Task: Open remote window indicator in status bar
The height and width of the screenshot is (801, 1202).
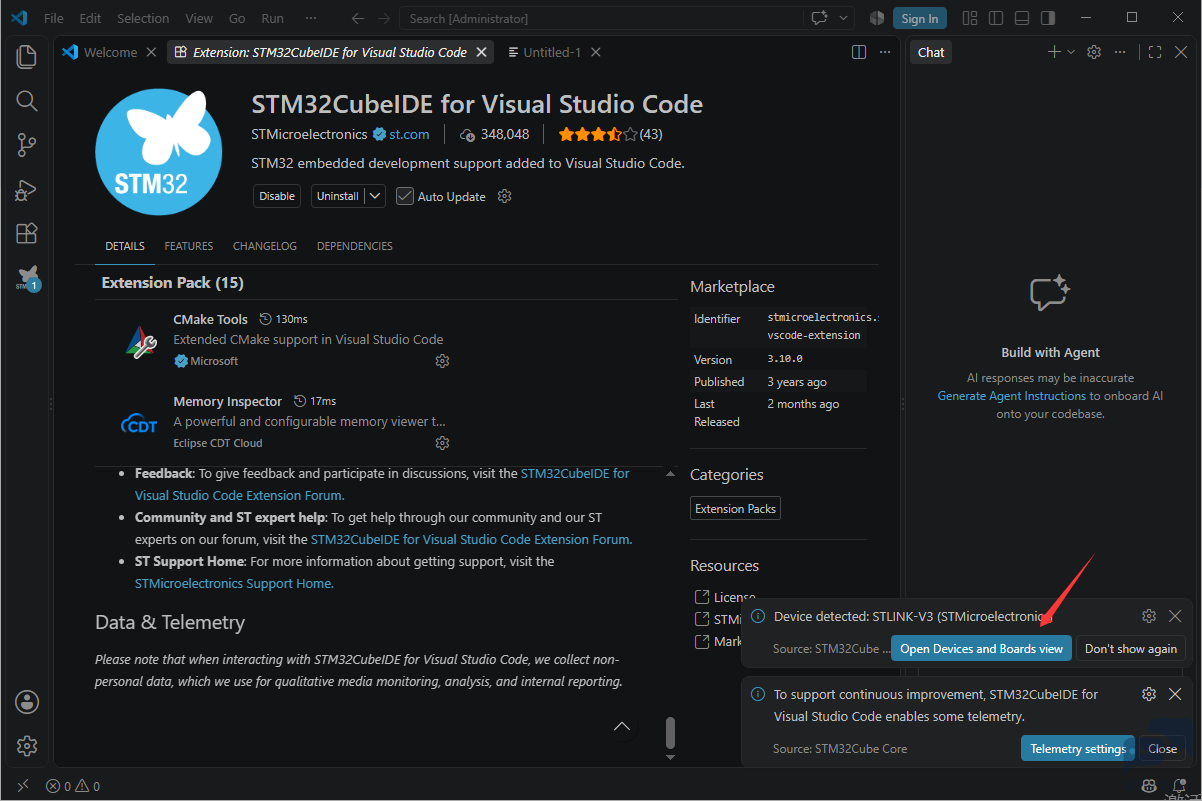Action: [x=23, y=786]
